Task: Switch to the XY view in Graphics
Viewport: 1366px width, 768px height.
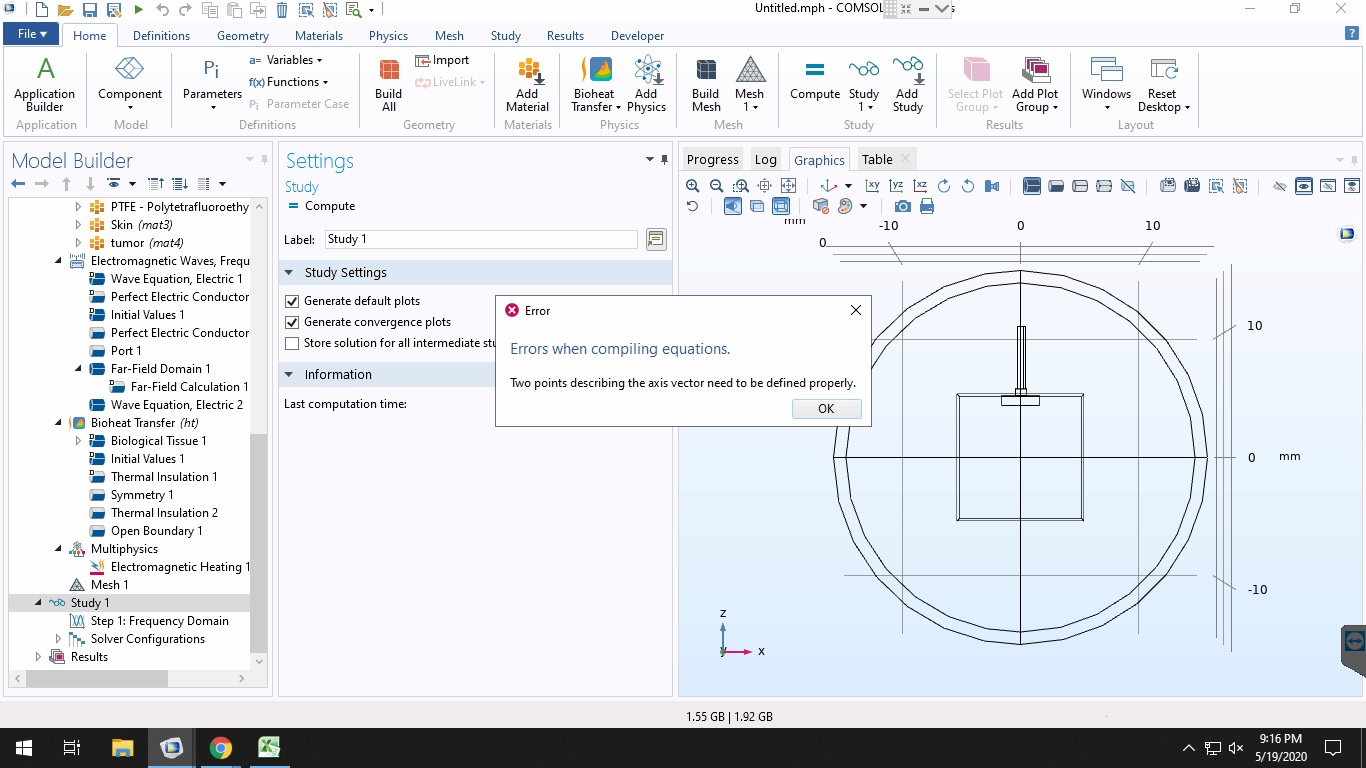Action: [872, 186]
